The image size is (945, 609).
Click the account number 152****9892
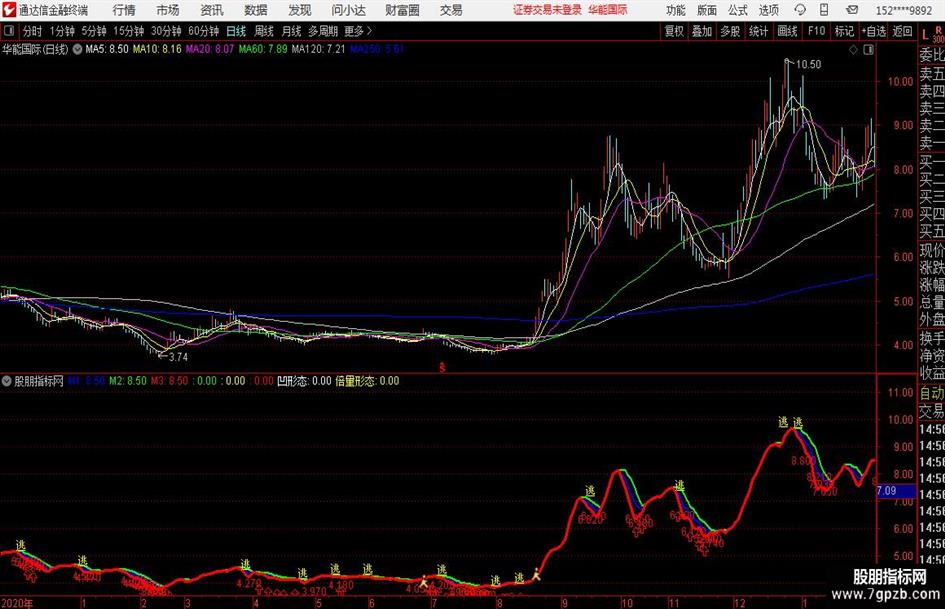[x=903, y=10]
